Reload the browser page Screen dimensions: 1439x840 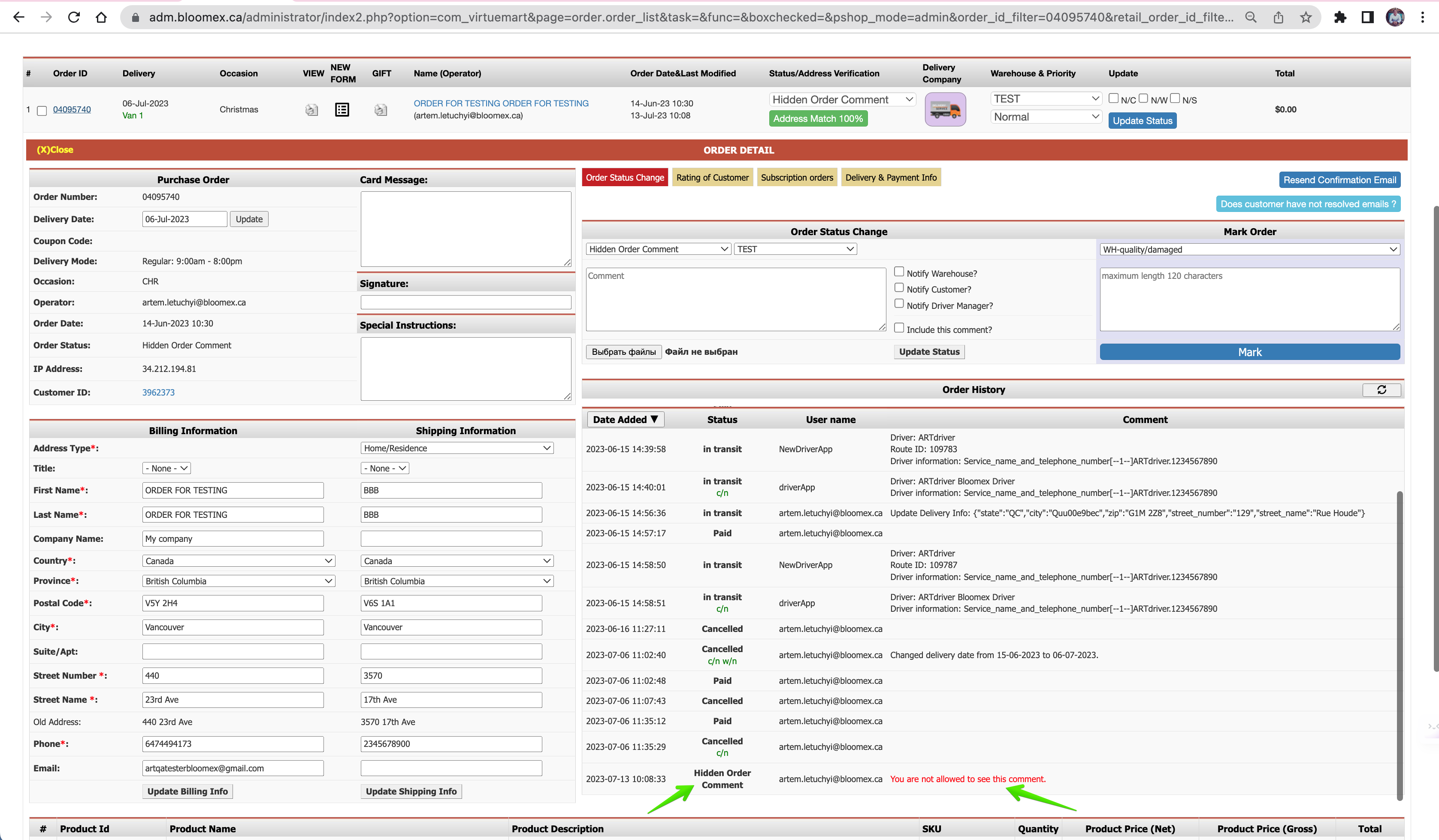tap(74, 17)
